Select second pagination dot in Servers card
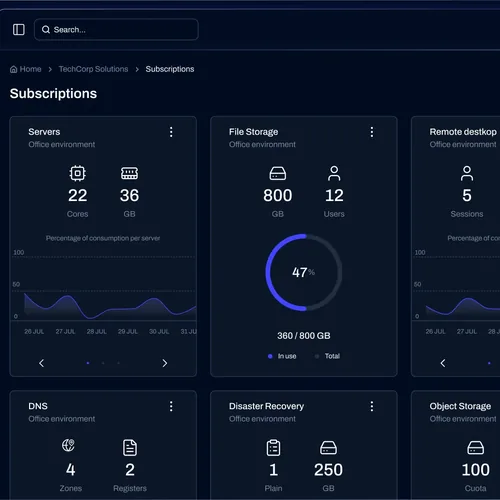500x500 pixels. [x=103, y=363]
